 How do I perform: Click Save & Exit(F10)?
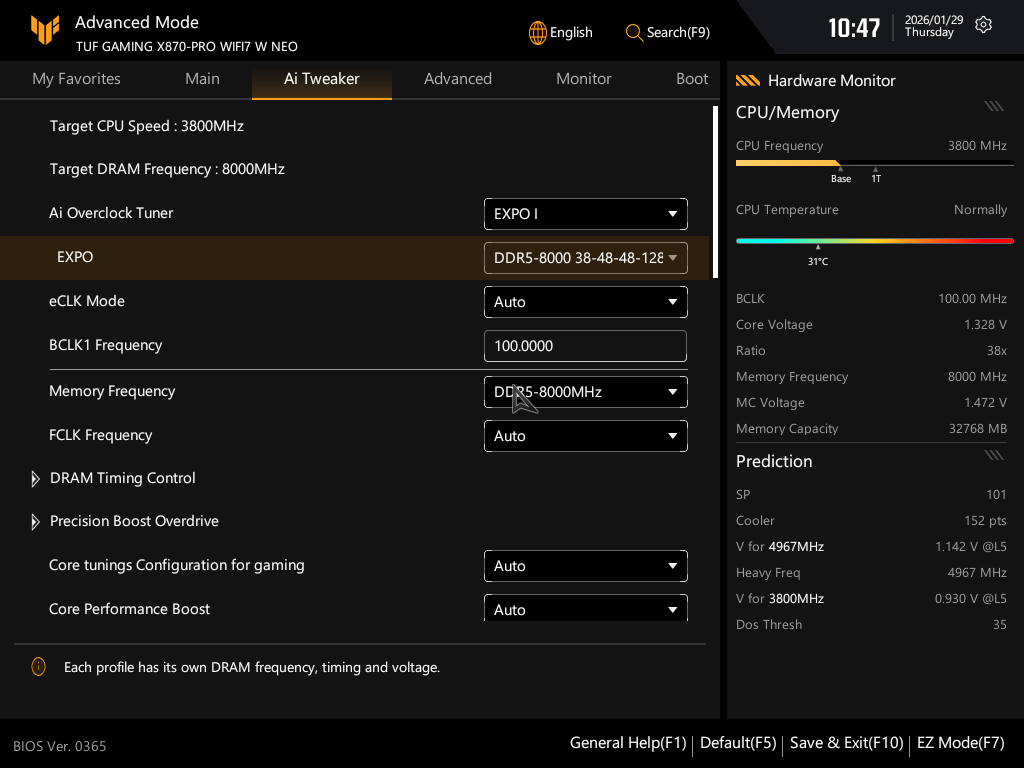point(846,743)
